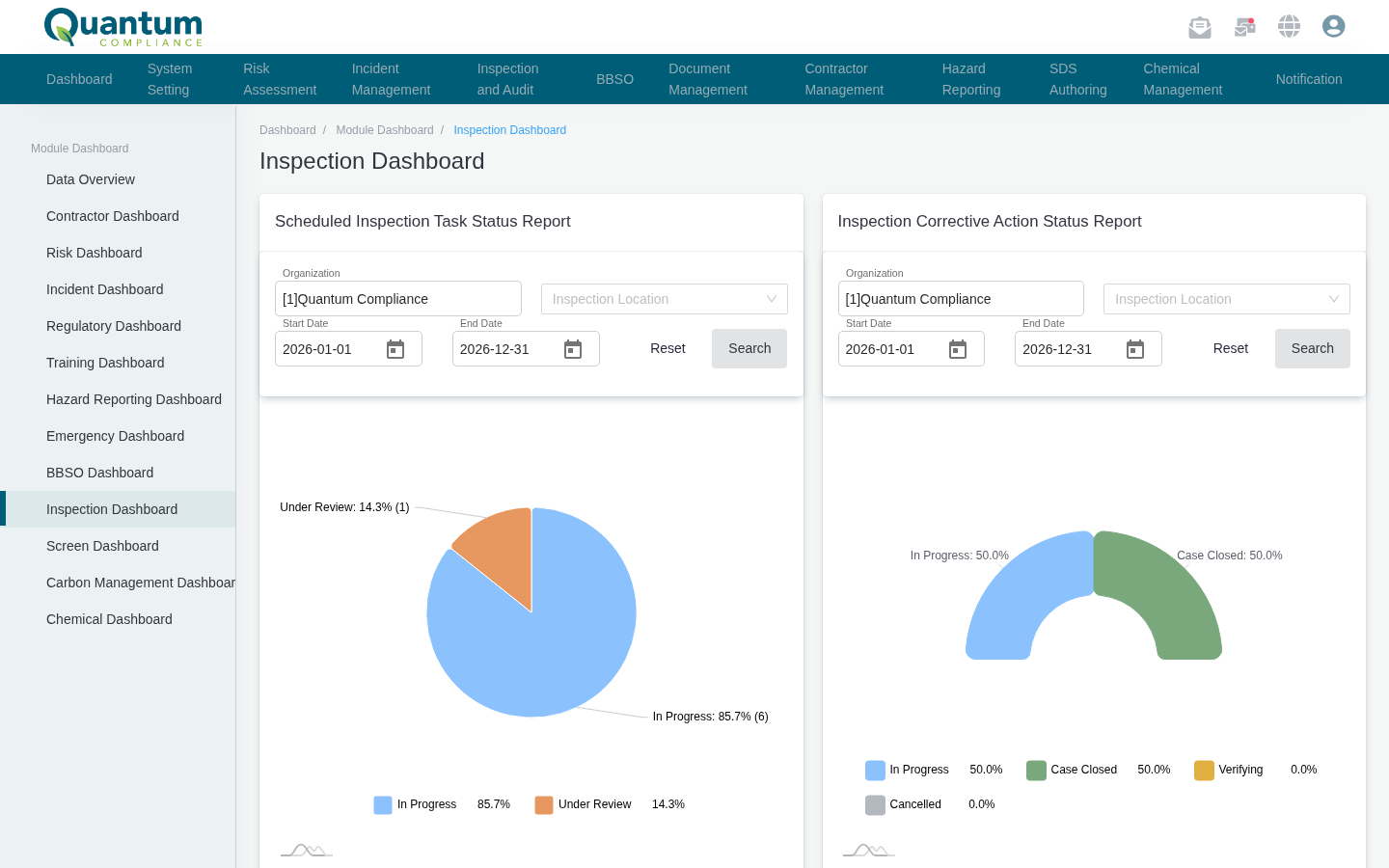Select Carbon Management Dashboard in sidebar
The image size is (1389, 868).
pyautogui.click(x=118, y=583)
